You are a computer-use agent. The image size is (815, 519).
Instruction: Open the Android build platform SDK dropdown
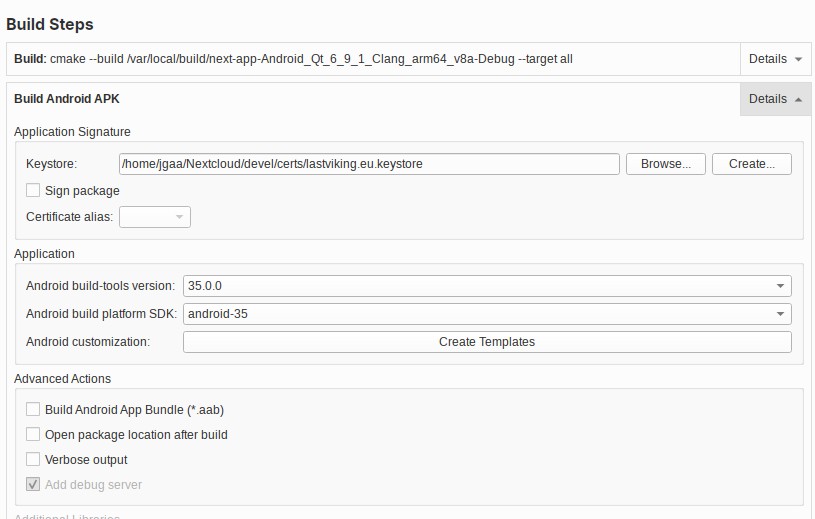point(486,314)
